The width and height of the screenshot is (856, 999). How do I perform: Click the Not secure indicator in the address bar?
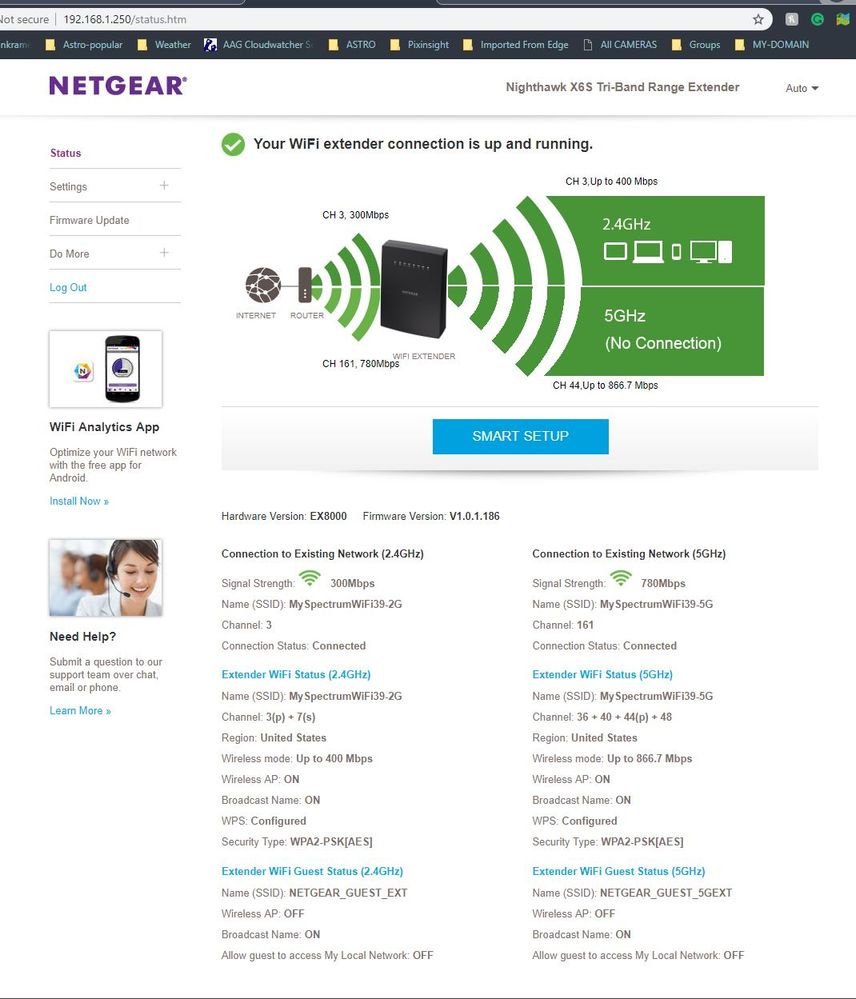25,18
